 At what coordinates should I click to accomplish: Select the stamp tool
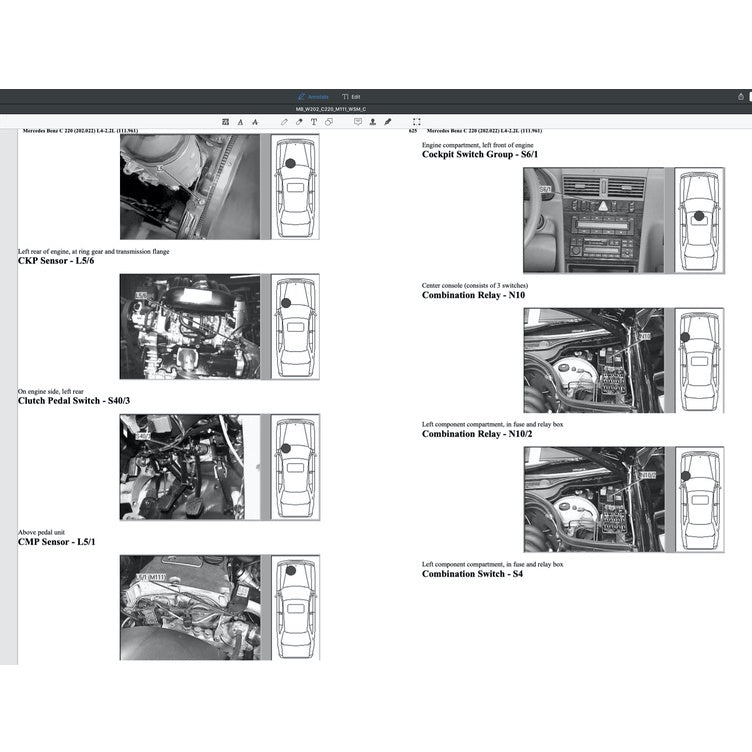(372, 121)
